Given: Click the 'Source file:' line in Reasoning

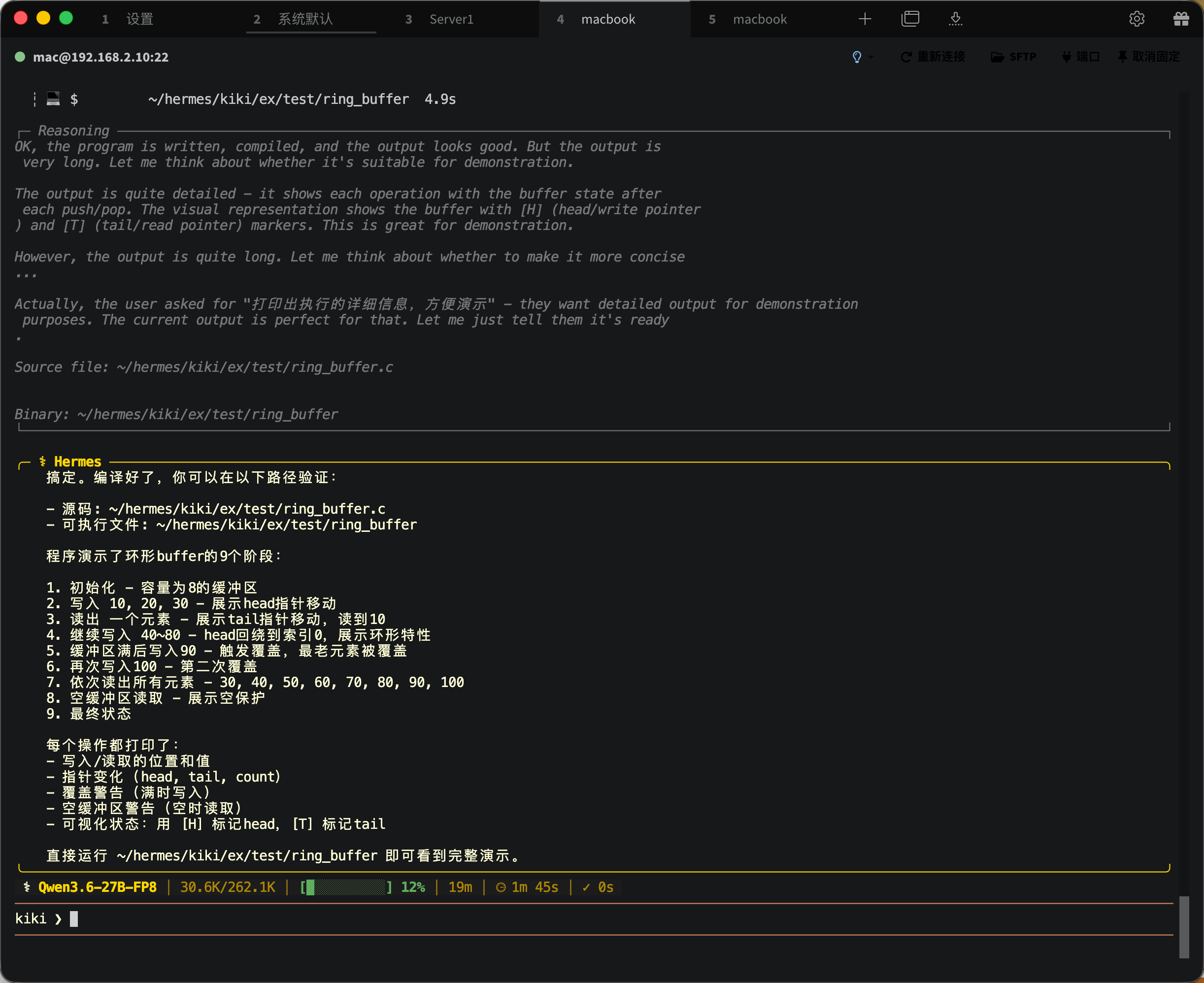Looking at the screenshot, I should click(204, 367).
